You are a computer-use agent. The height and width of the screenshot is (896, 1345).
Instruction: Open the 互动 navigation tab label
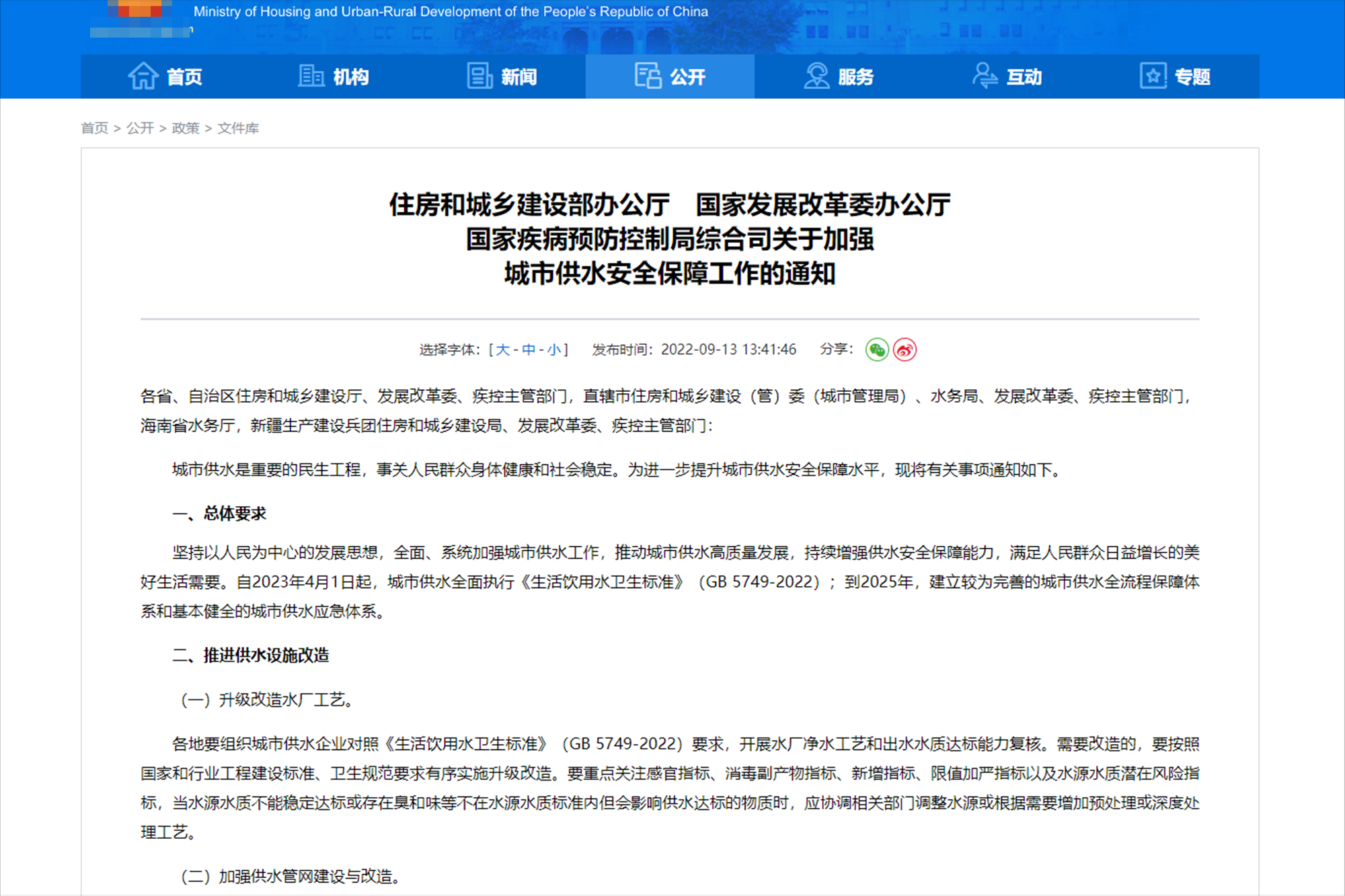point(1024,77)
